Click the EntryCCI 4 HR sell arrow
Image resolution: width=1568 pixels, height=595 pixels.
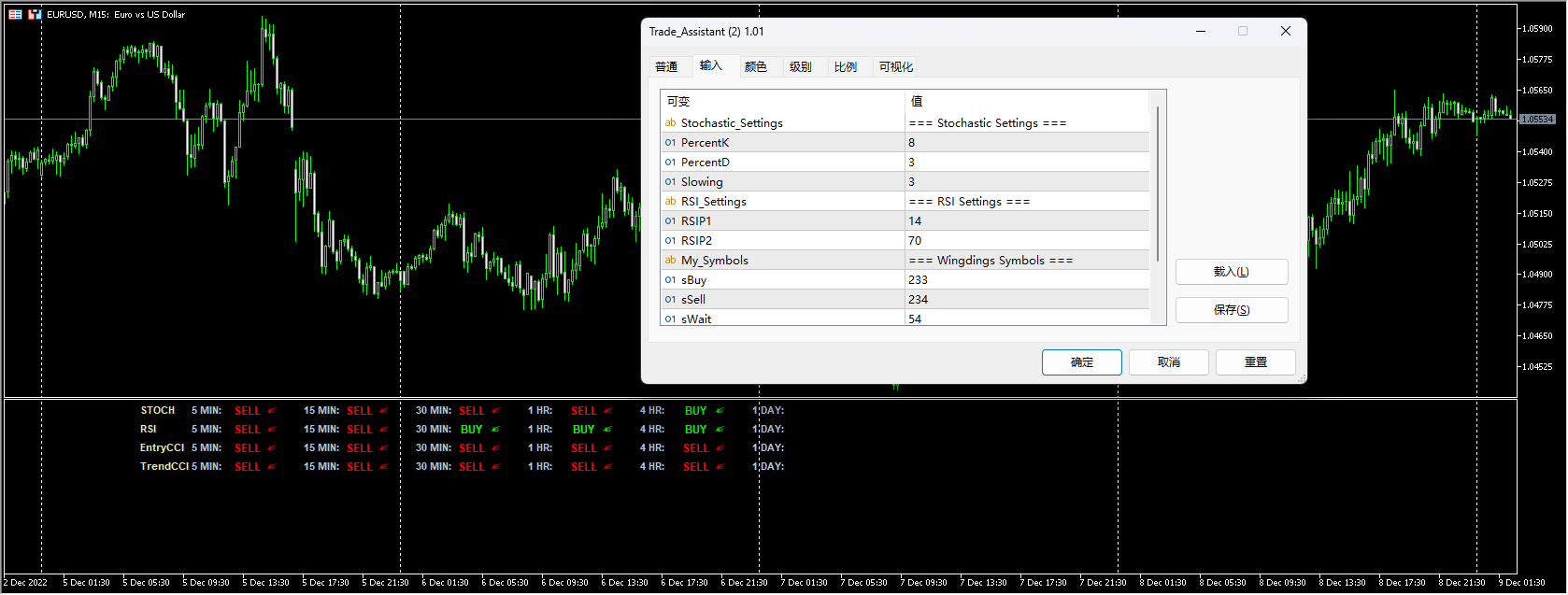[x=720, y=448]
